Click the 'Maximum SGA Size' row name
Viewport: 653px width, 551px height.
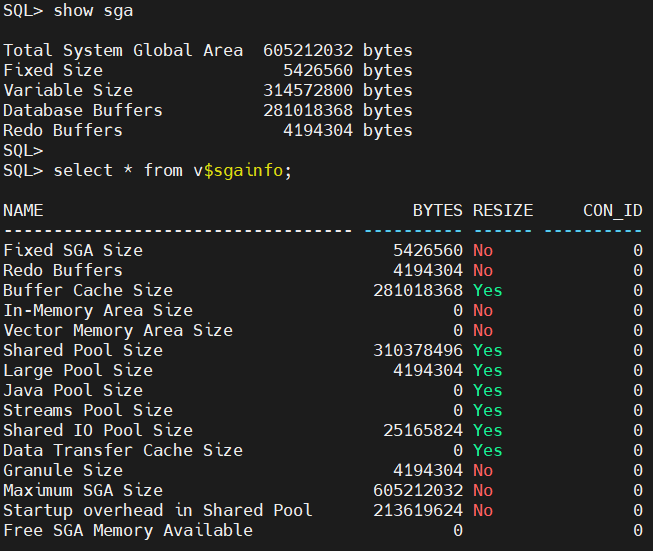point(83,490)
